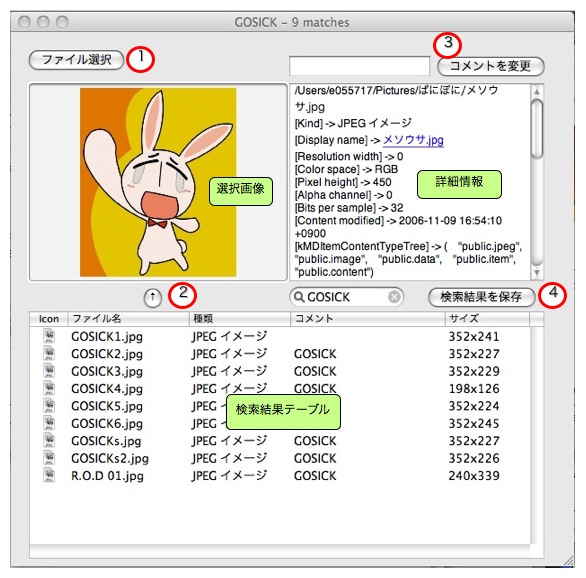Screen dimensions: 586x578
Task: Click the 352x226 size cell
Action: coord(474,458)
